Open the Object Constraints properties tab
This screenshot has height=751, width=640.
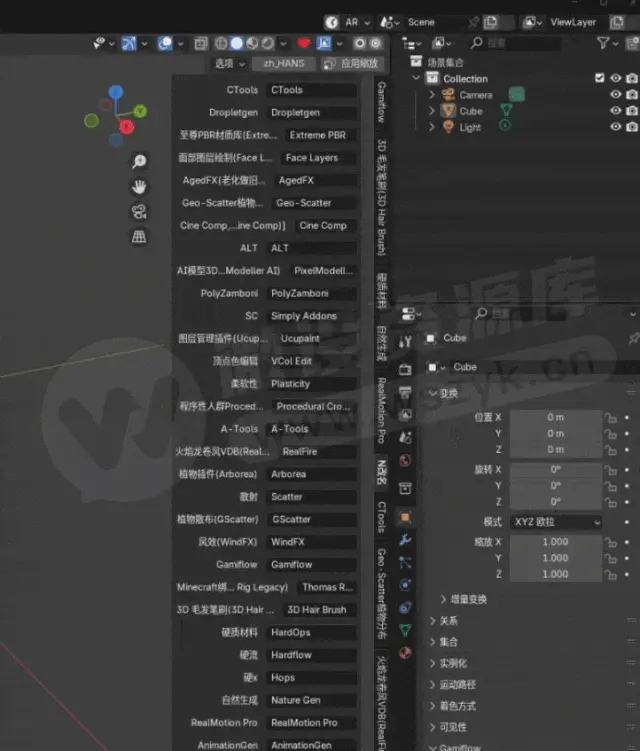405,608
